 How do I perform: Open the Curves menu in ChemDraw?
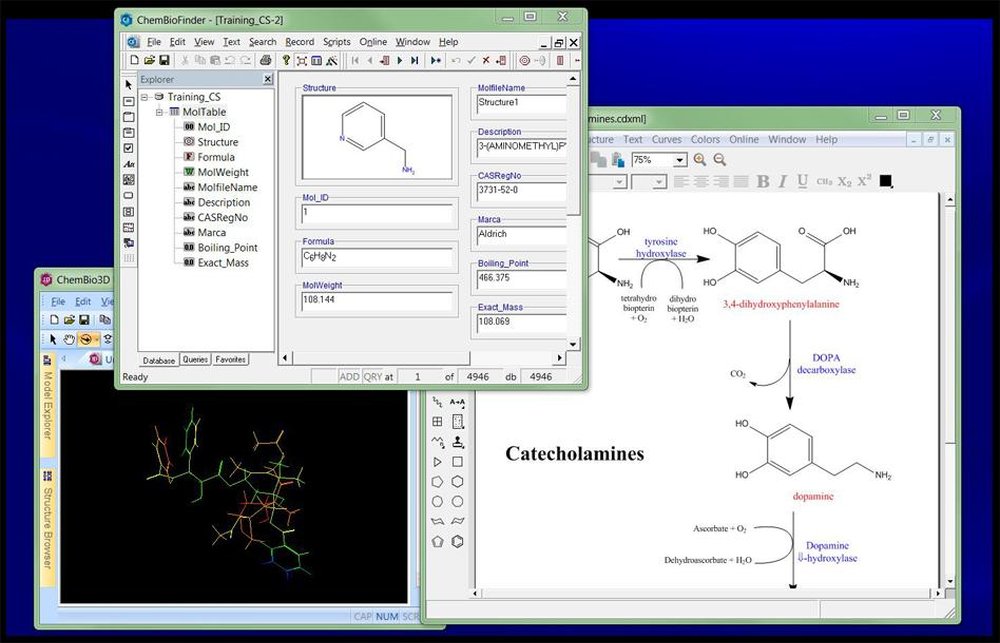coord(668,139)
